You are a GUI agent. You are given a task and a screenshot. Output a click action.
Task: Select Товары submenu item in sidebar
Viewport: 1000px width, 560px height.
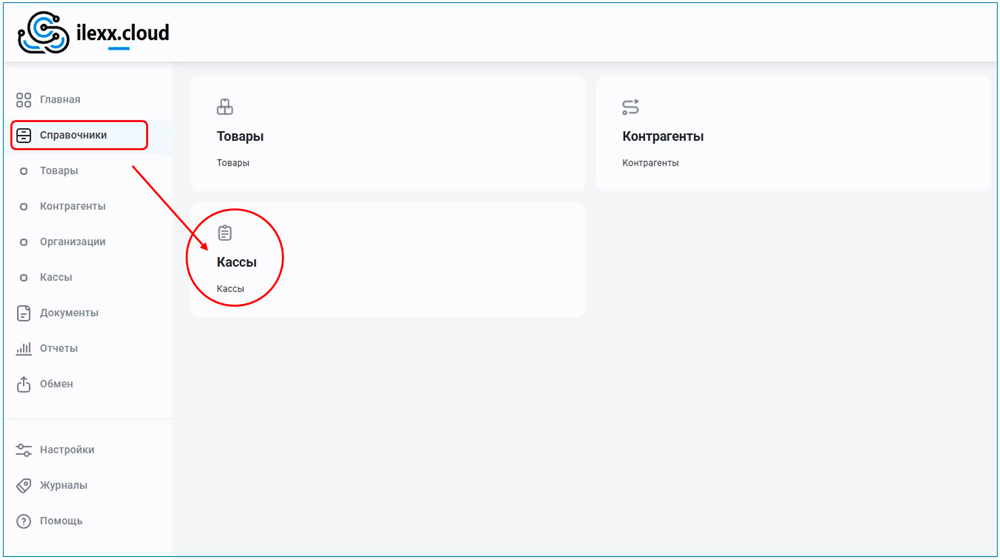pyautogui.click(x=58, y=171)
